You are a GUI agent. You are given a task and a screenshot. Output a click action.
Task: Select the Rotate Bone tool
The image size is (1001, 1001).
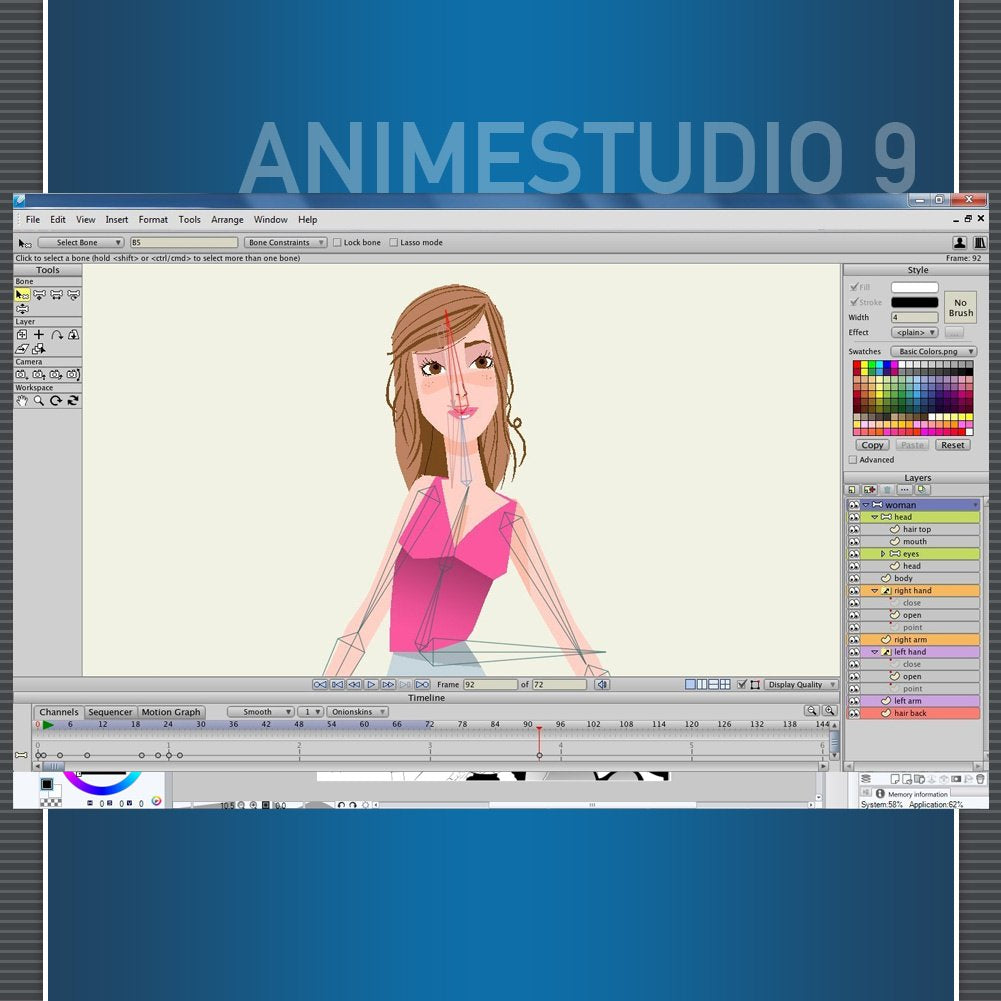[73, 295]
